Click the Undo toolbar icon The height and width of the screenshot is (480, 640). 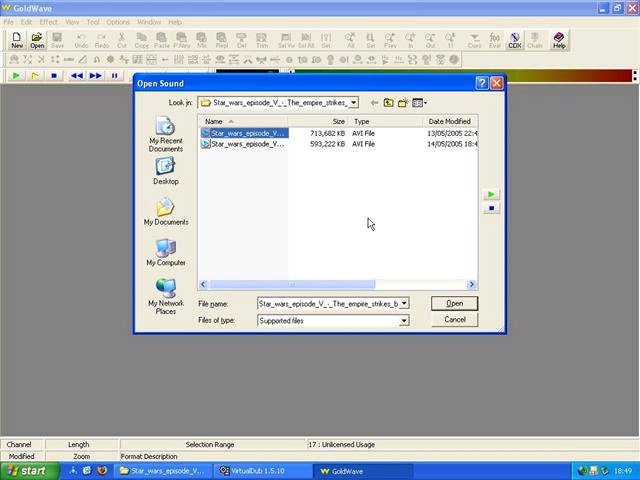81,40
